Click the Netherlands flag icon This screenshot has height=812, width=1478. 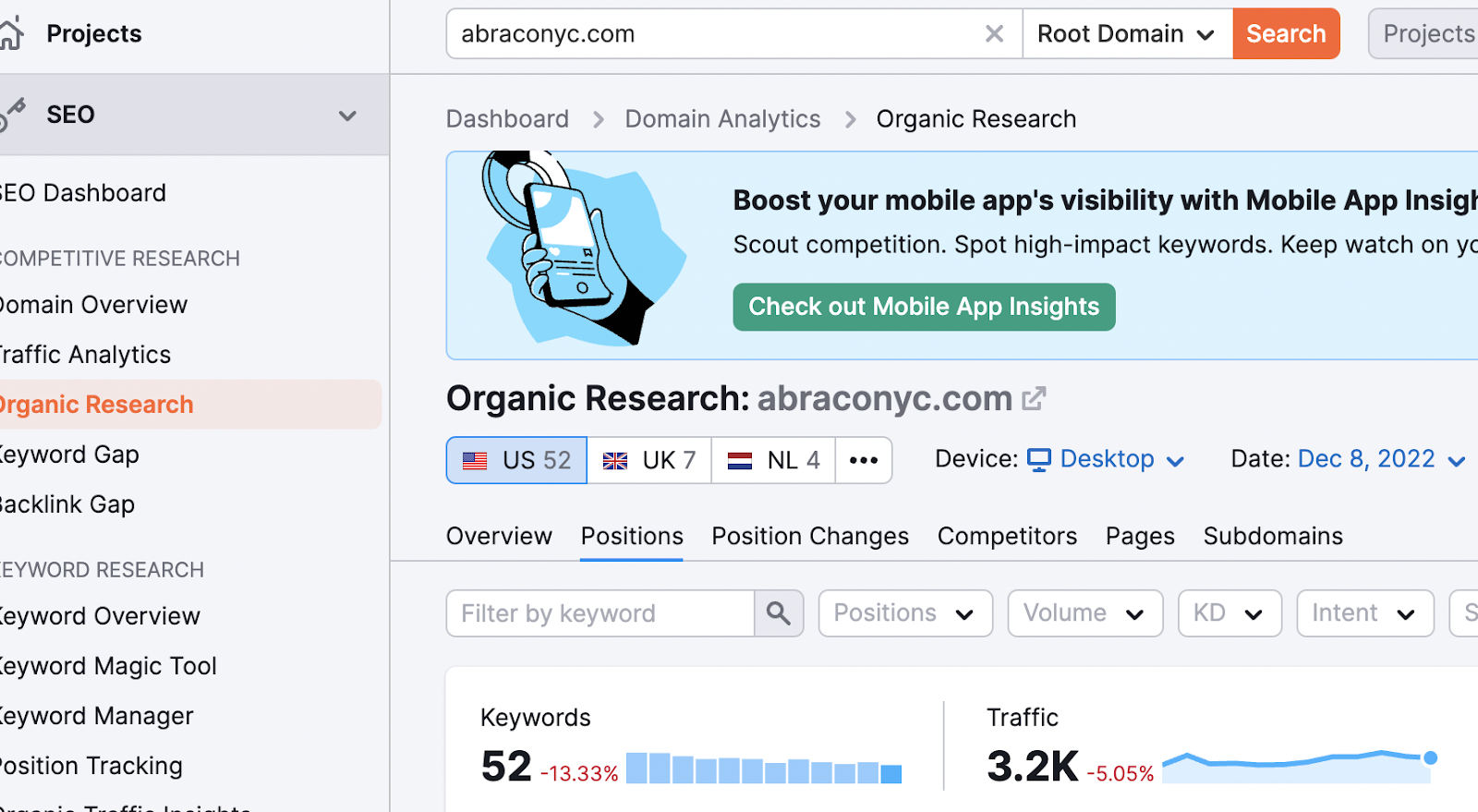tap(740, 460)
